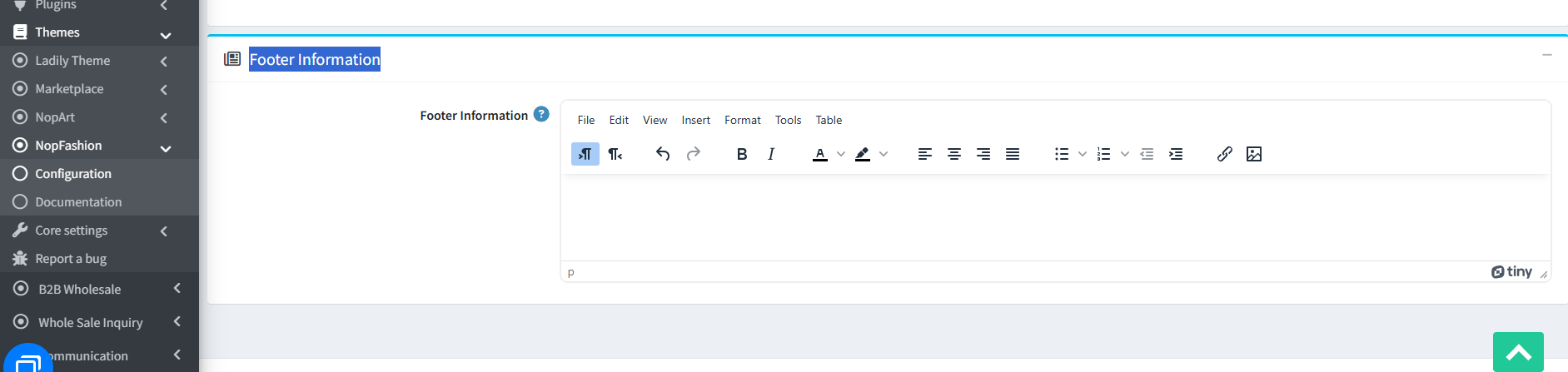This screenshot has width=1568, height=372.
Task: Click the redo arrow icon
Action: pos(693,154)
